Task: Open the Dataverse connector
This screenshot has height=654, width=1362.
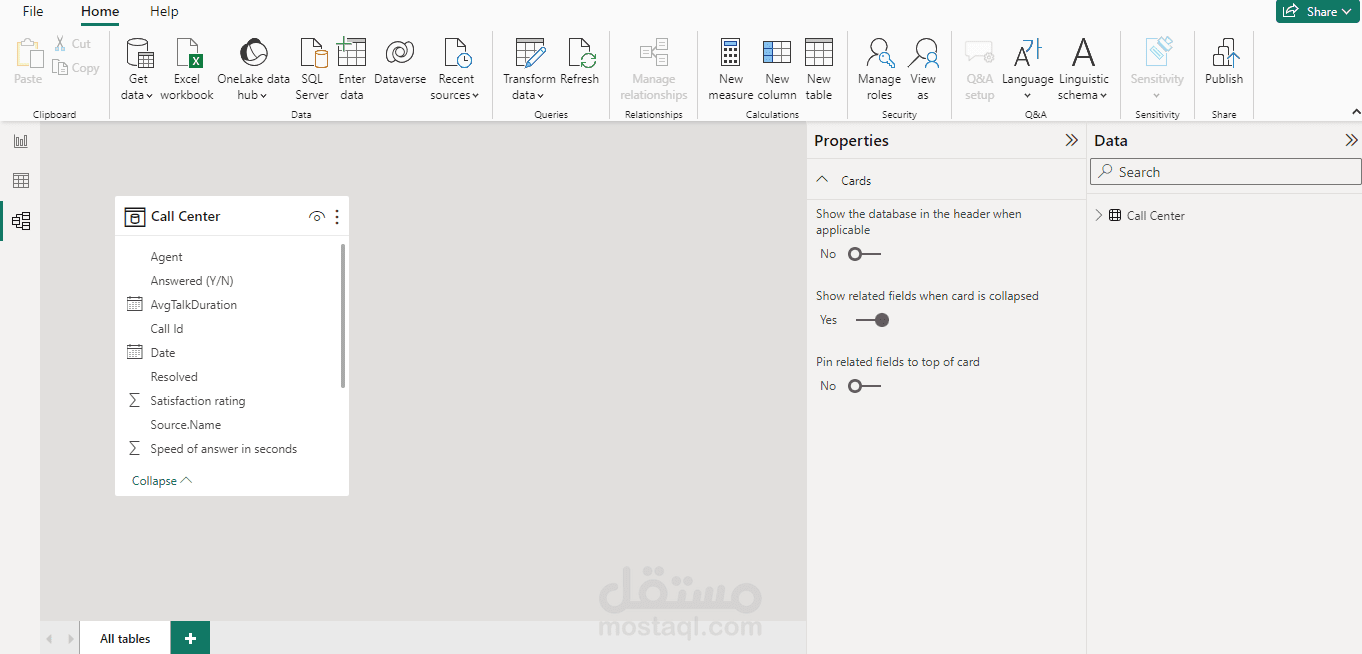Action: click(x=400, y=62)
